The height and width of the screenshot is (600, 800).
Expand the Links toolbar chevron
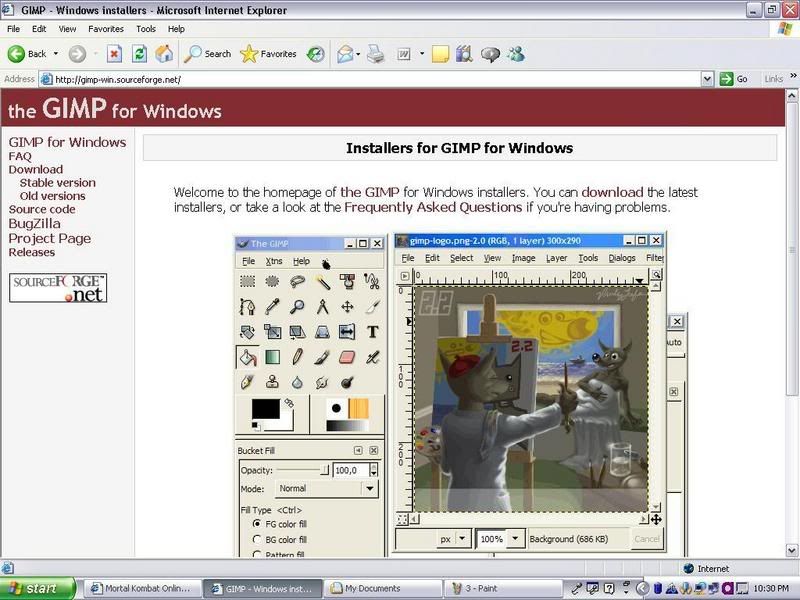tap(793, 76)
